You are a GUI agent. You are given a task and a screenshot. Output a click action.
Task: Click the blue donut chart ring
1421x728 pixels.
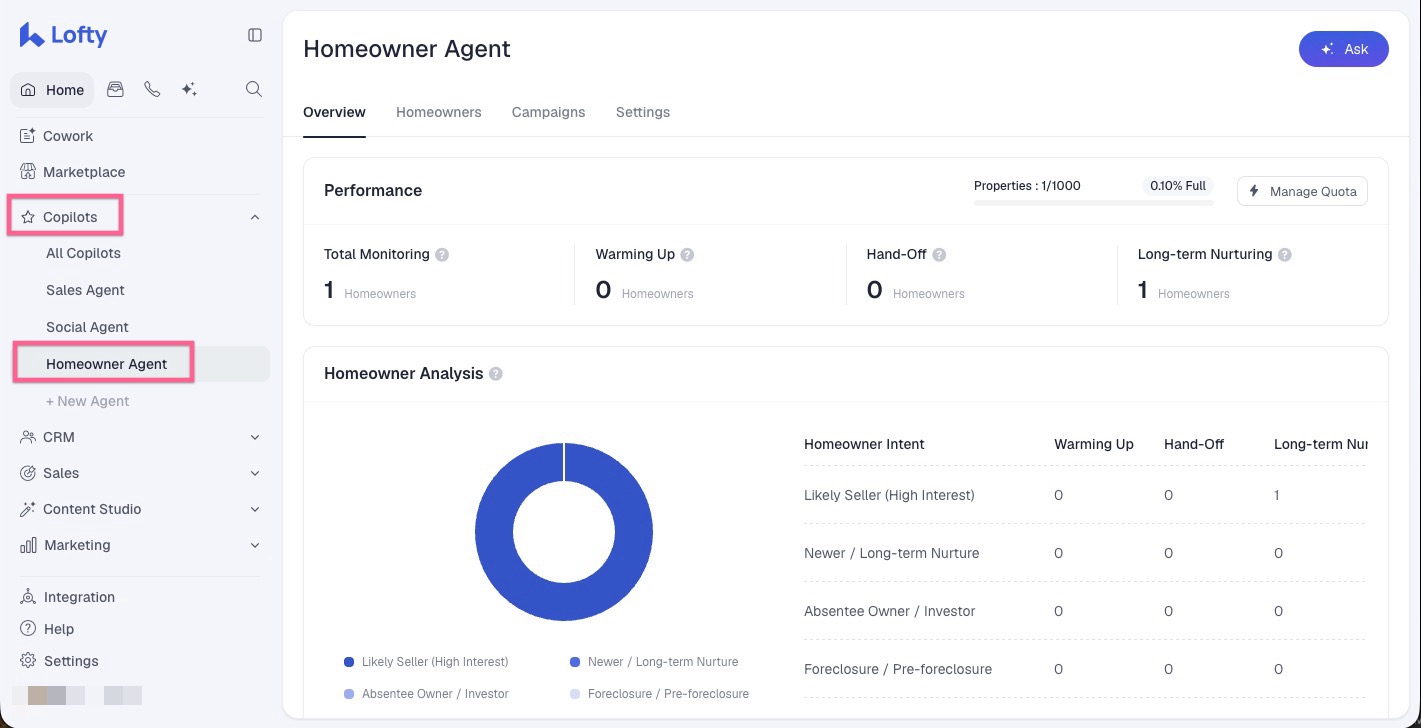[x=493, y=532]
